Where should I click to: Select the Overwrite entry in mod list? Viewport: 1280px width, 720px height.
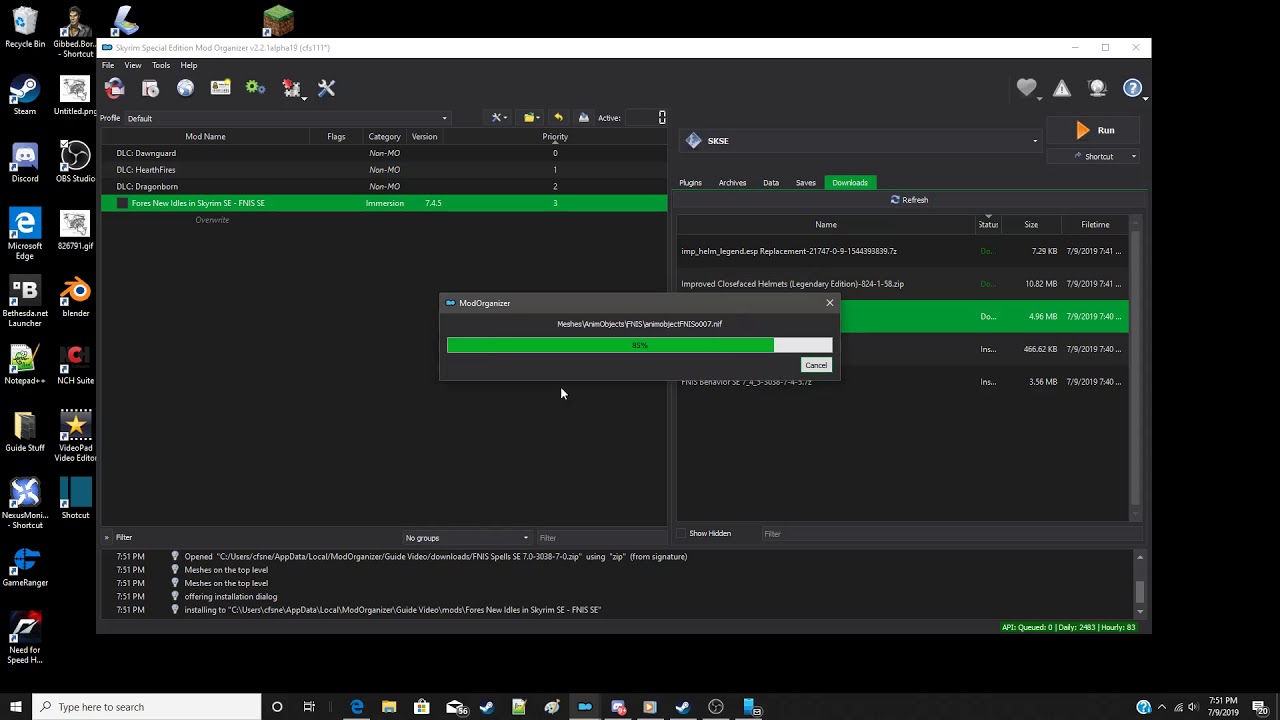pyautogui.click(x=212, y=220)
